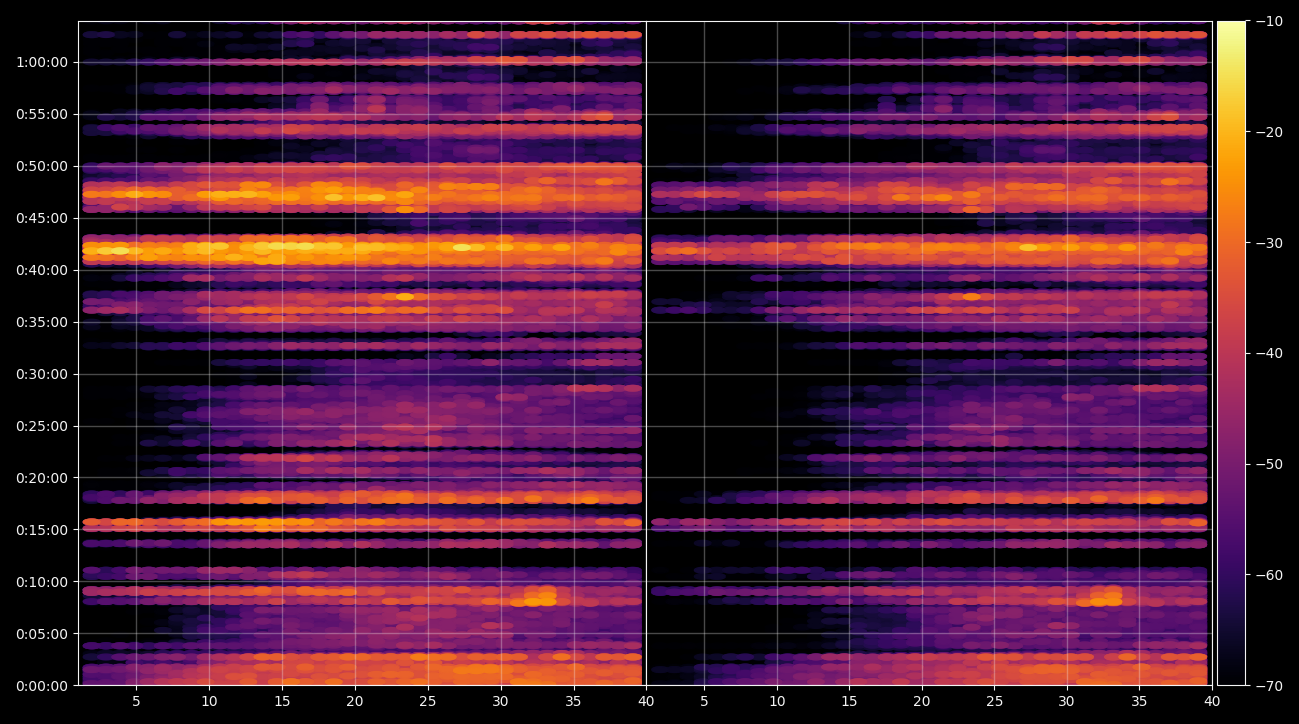Click the −60 colorbar tick label
Screen dimensions: 1299x724
1269,575
